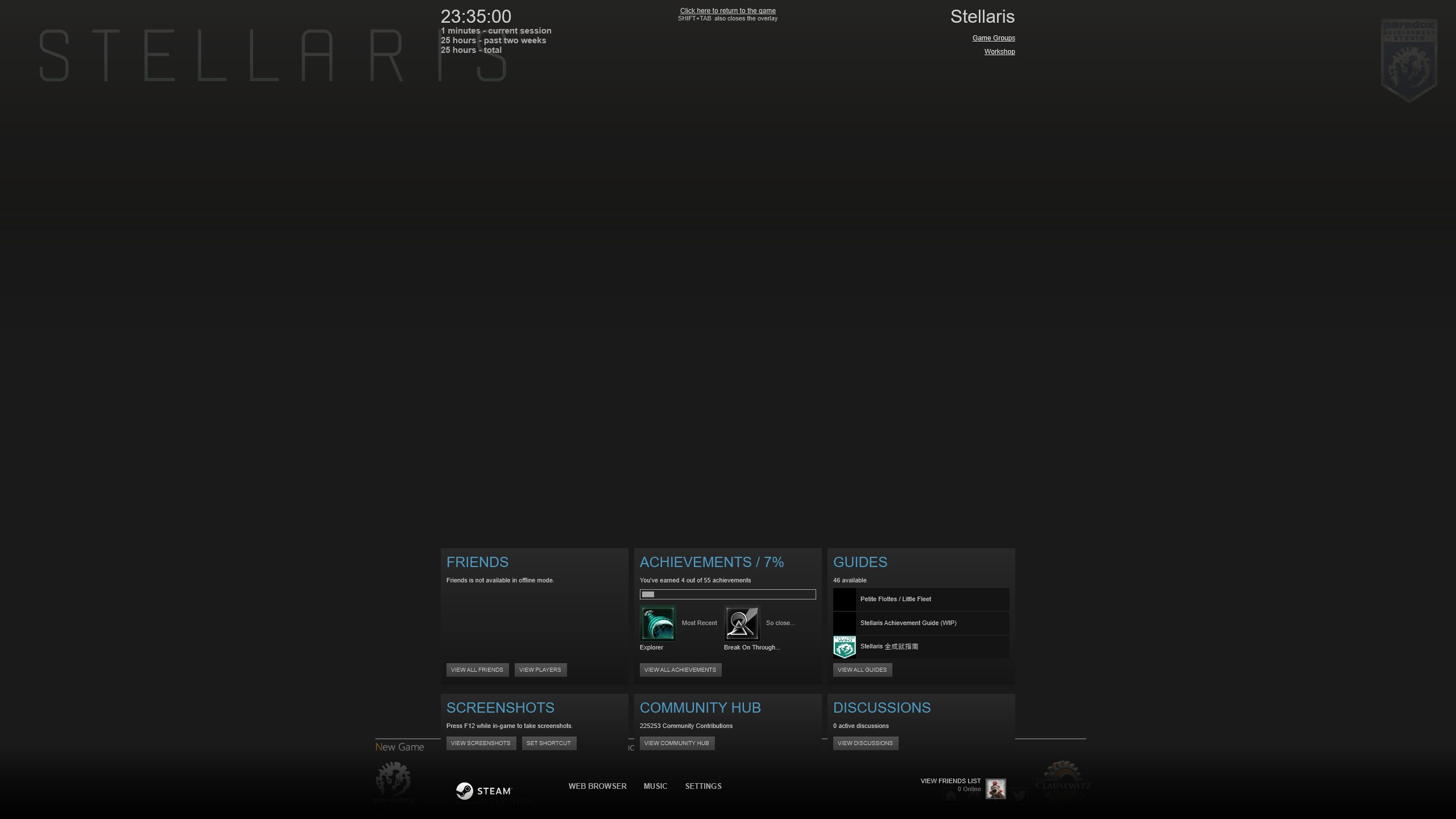
Task: Open Settings from the bottom menu
Action: pos(703,786)
